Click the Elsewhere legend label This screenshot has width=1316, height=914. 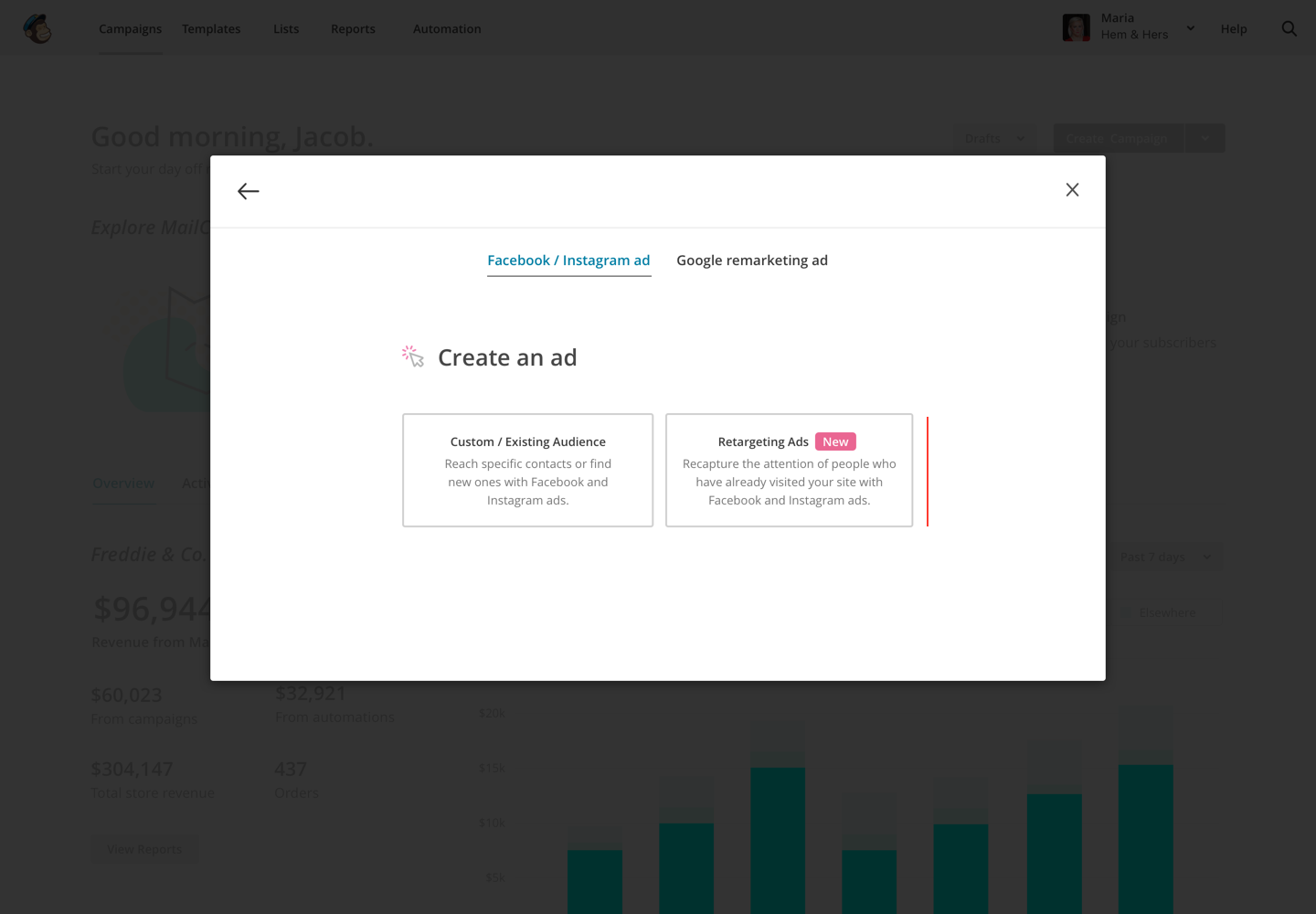[x=1167, y=613]
